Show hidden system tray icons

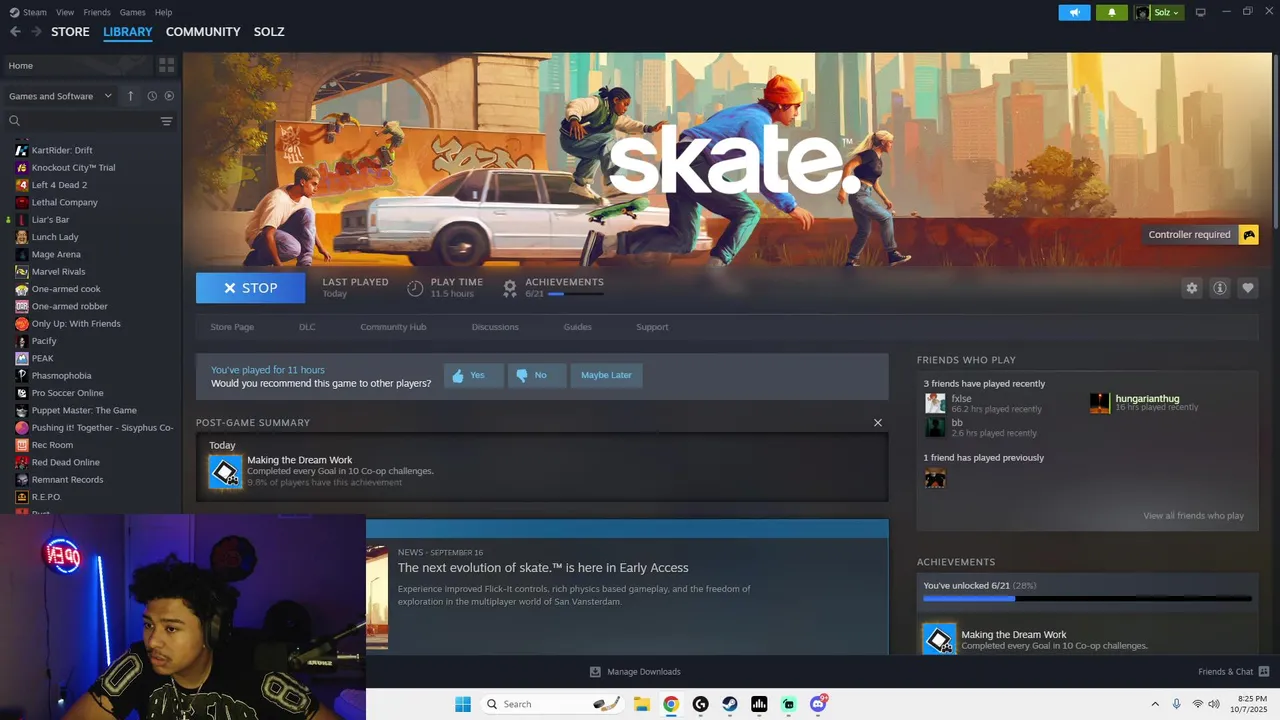1155,704
